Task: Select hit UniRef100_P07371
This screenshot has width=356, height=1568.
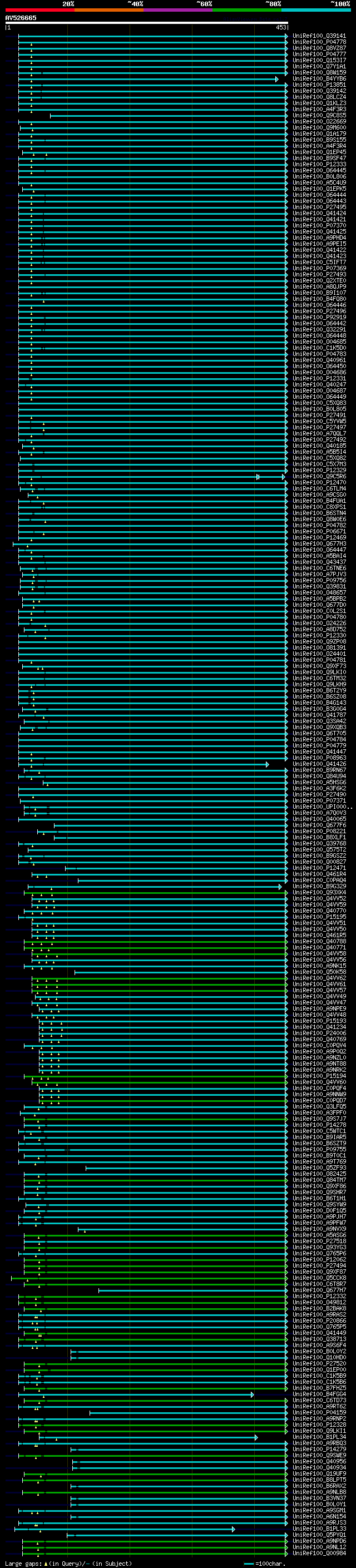Action: 319,800
